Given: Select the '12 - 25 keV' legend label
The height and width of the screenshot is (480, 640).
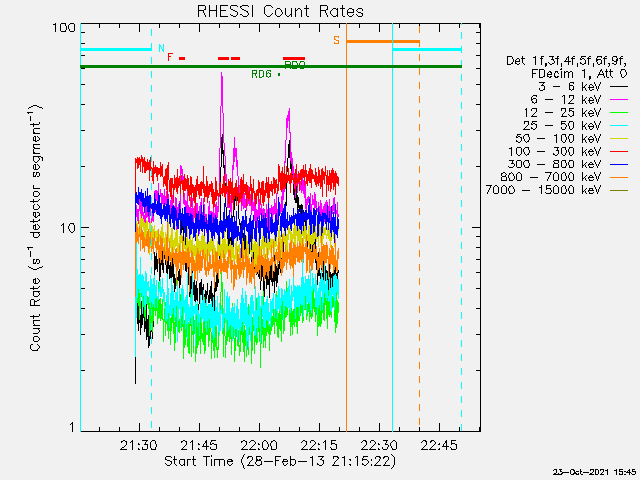Looking at the screenshot, I should pos(562,112).
